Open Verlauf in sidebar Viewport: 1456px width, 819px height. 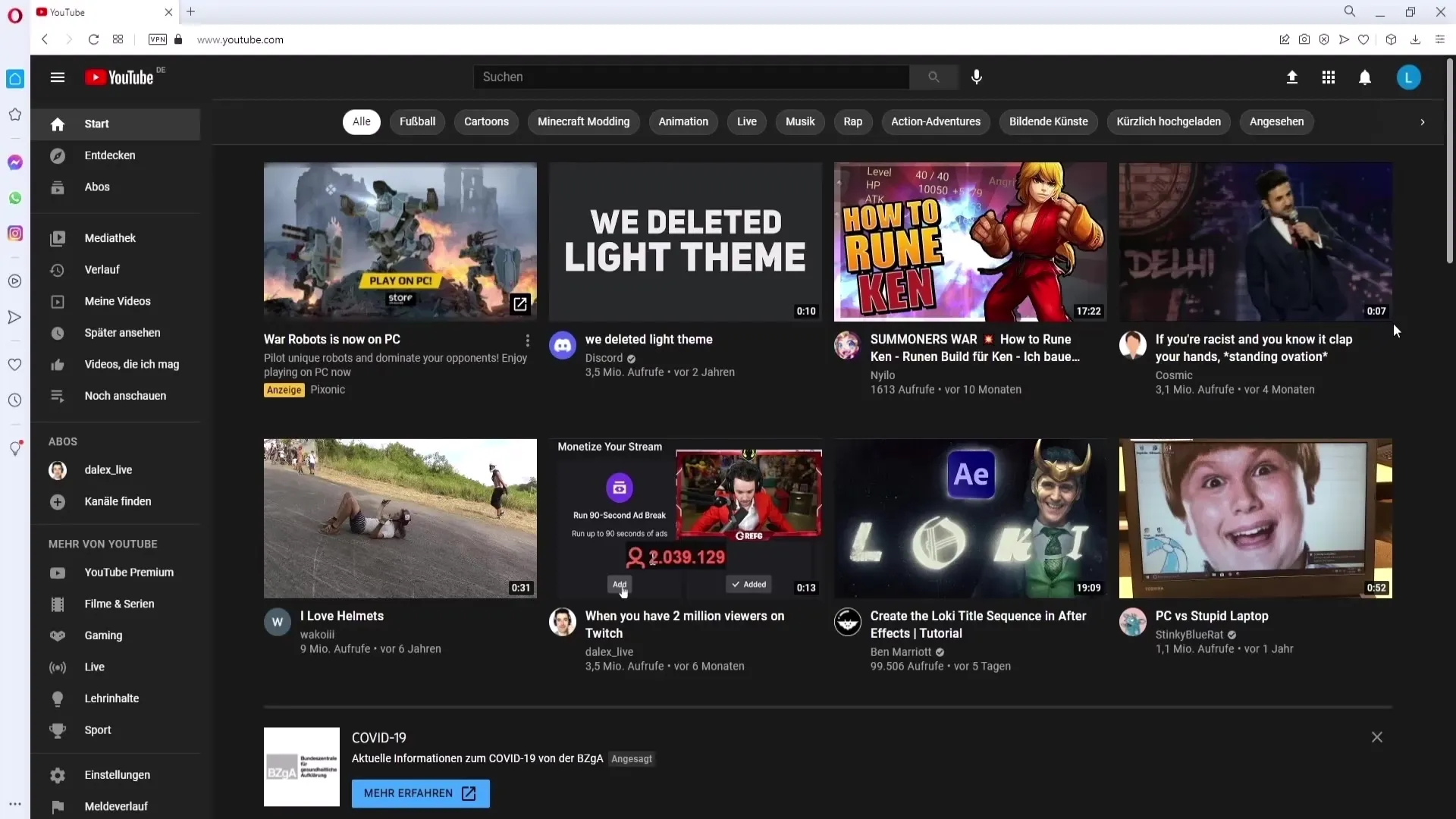click(x=115, y=270)
